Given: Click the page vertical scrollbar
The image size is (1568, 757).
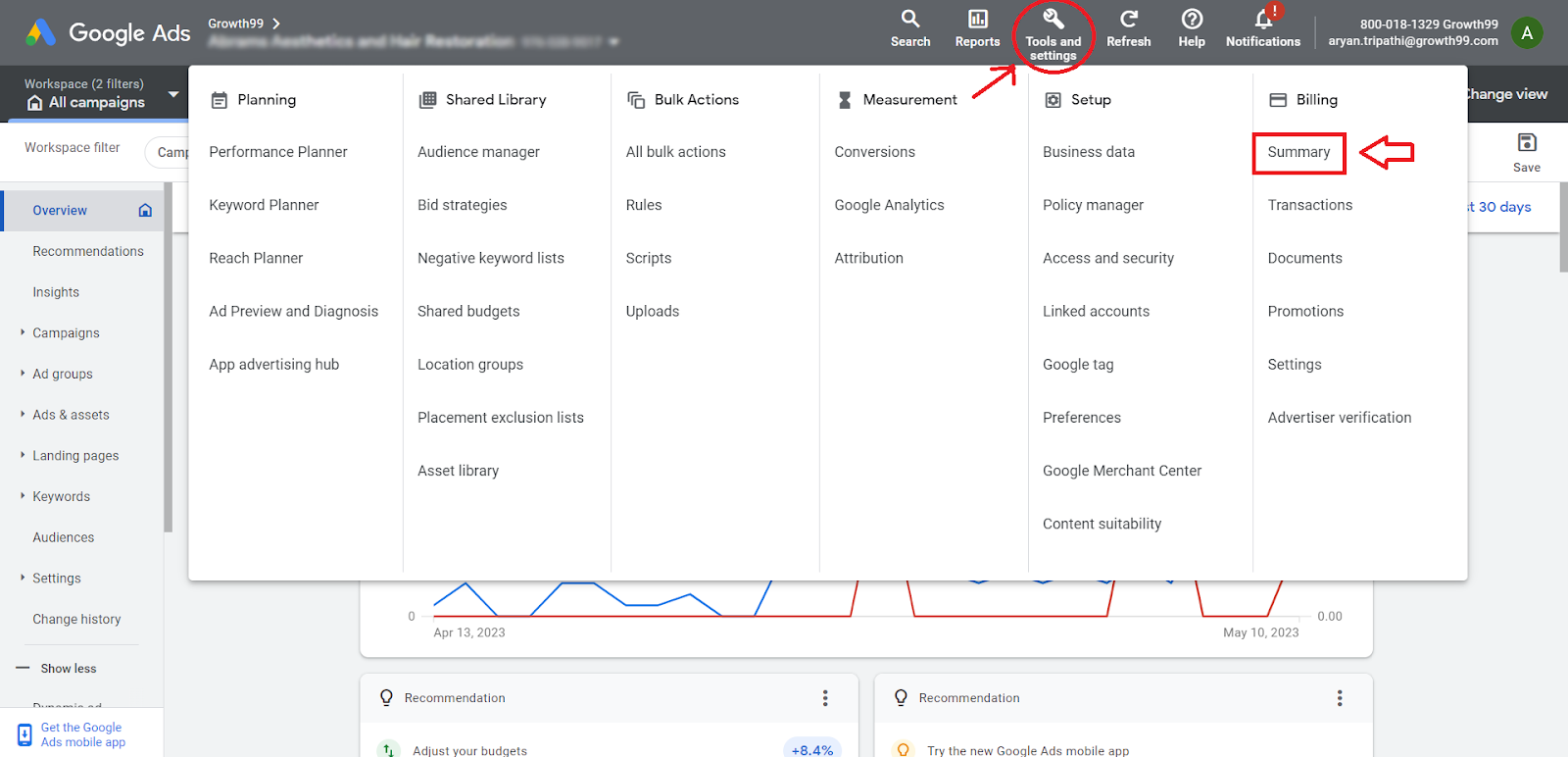Looking at the screenshot, I should click(x=1563, y=227).
